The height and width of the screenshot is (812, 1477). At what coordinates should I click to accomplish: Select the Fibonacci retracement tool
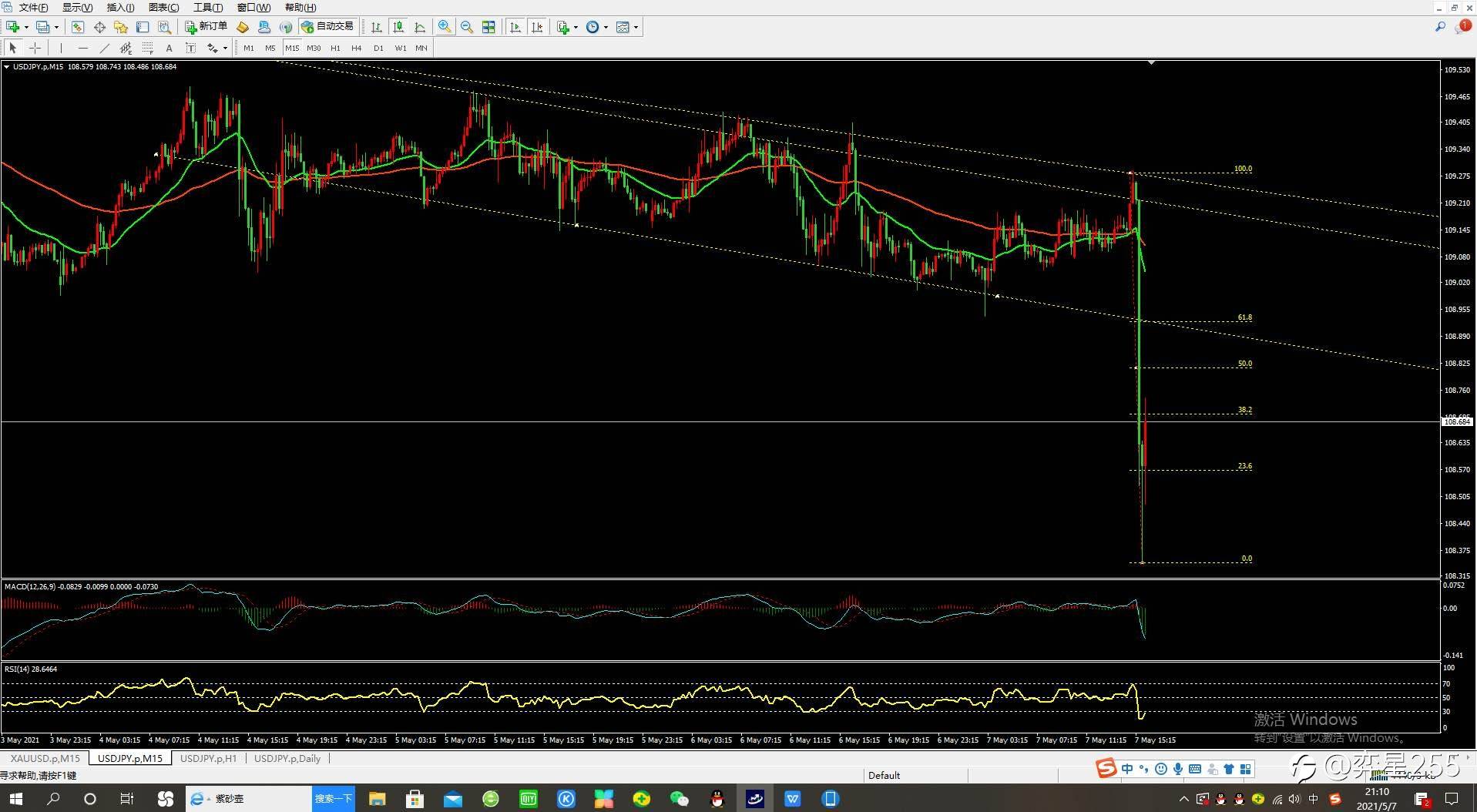point(147,48)
